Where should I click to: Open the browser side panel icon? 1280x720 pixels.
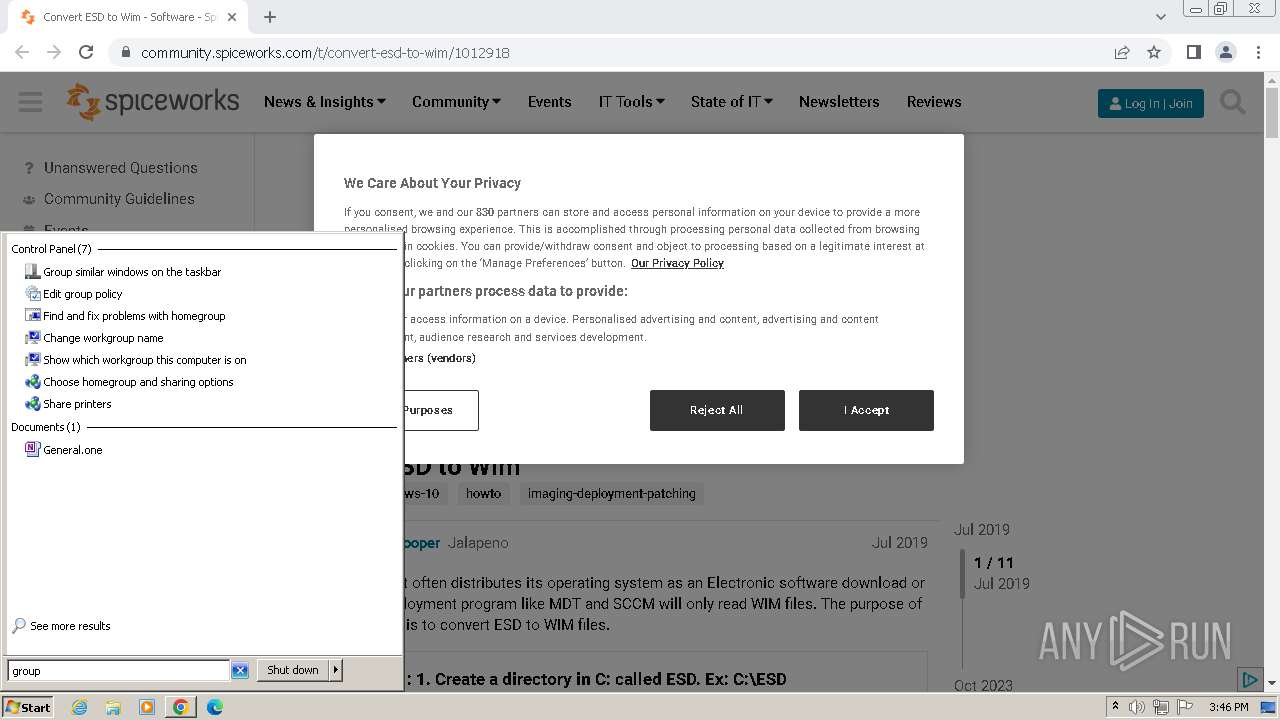tap(1193, 52)
